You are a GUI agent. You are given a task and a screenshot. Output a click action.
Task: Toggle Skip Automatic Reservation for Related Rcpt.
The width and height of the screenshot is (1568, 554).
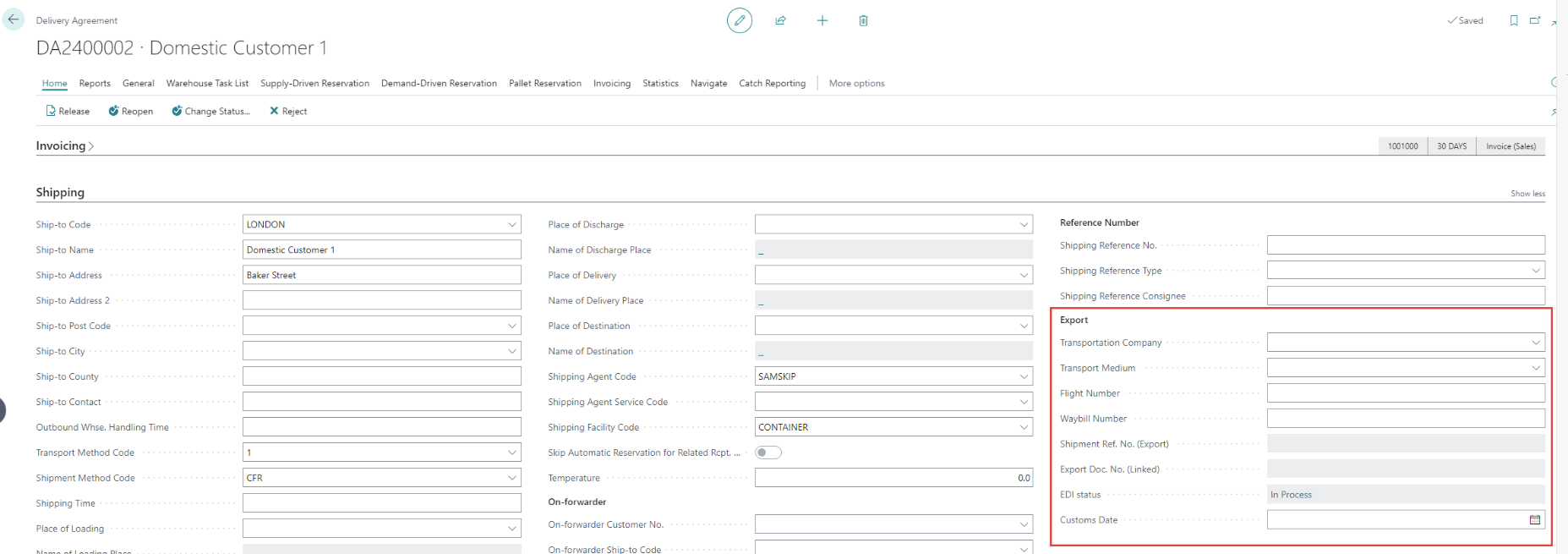coord(768,453)
